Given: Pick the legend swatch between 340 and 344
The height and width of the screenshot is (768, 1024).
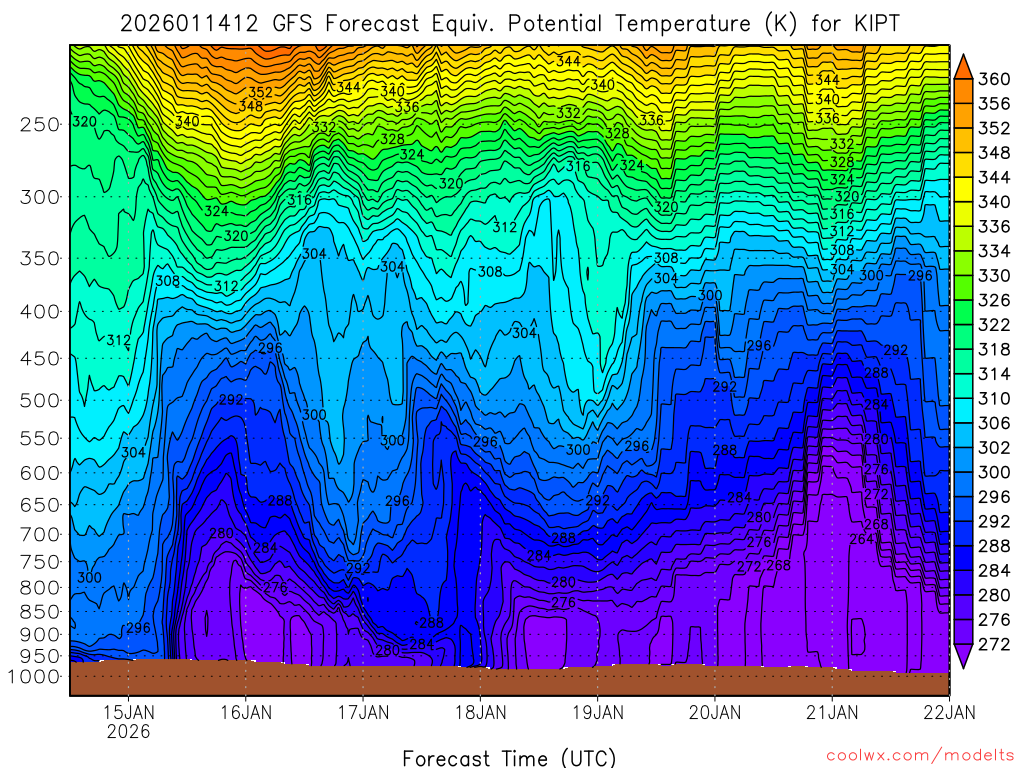Looking at the screenshot, I should pyautogui.click(x=963, y=190).
